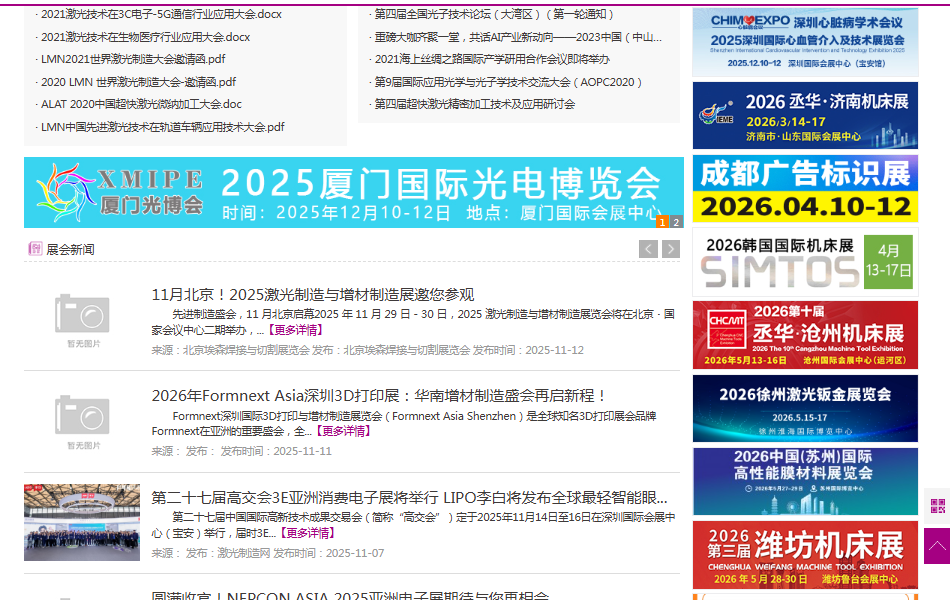Screen dimensions: 950x600
Task: Open 第四届全国光子技术论坛（大湾区）link
Action: click(x=496, y=14)
